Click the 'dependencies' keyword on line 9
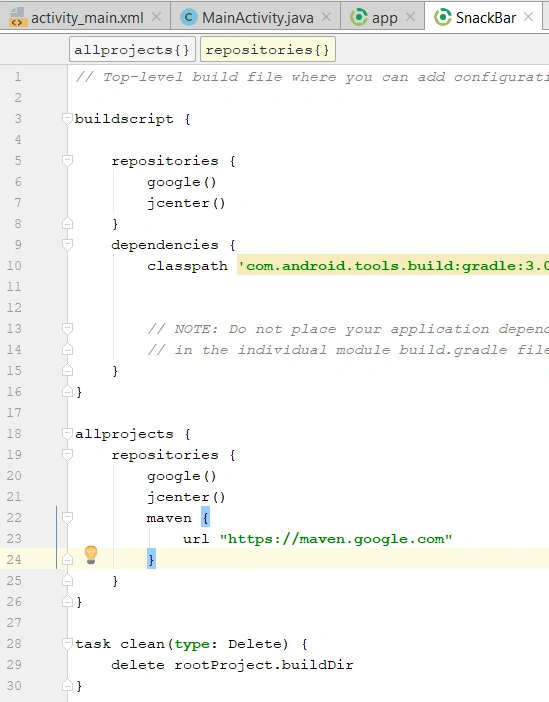 pos(165,245)
